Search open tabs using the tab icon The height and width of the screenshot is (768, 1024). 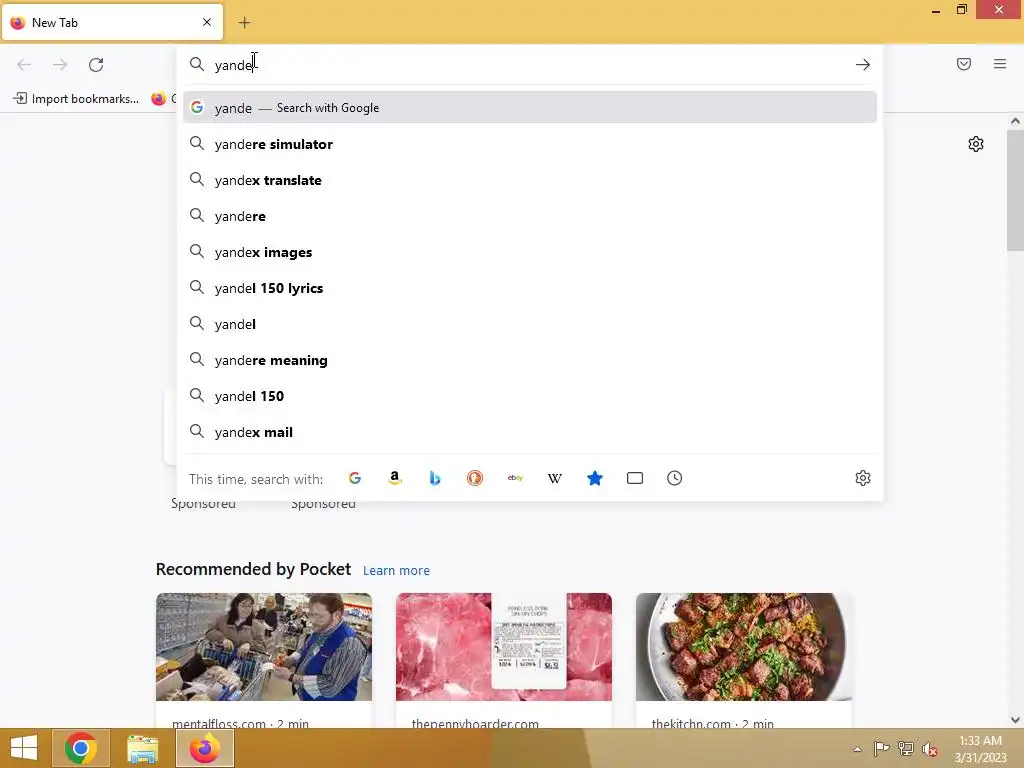[635, 478]
